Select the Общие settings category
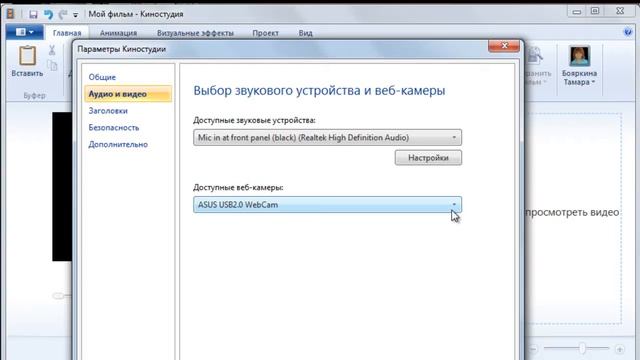640x360 pixels. pyautogui.click(x=102, y=77)
